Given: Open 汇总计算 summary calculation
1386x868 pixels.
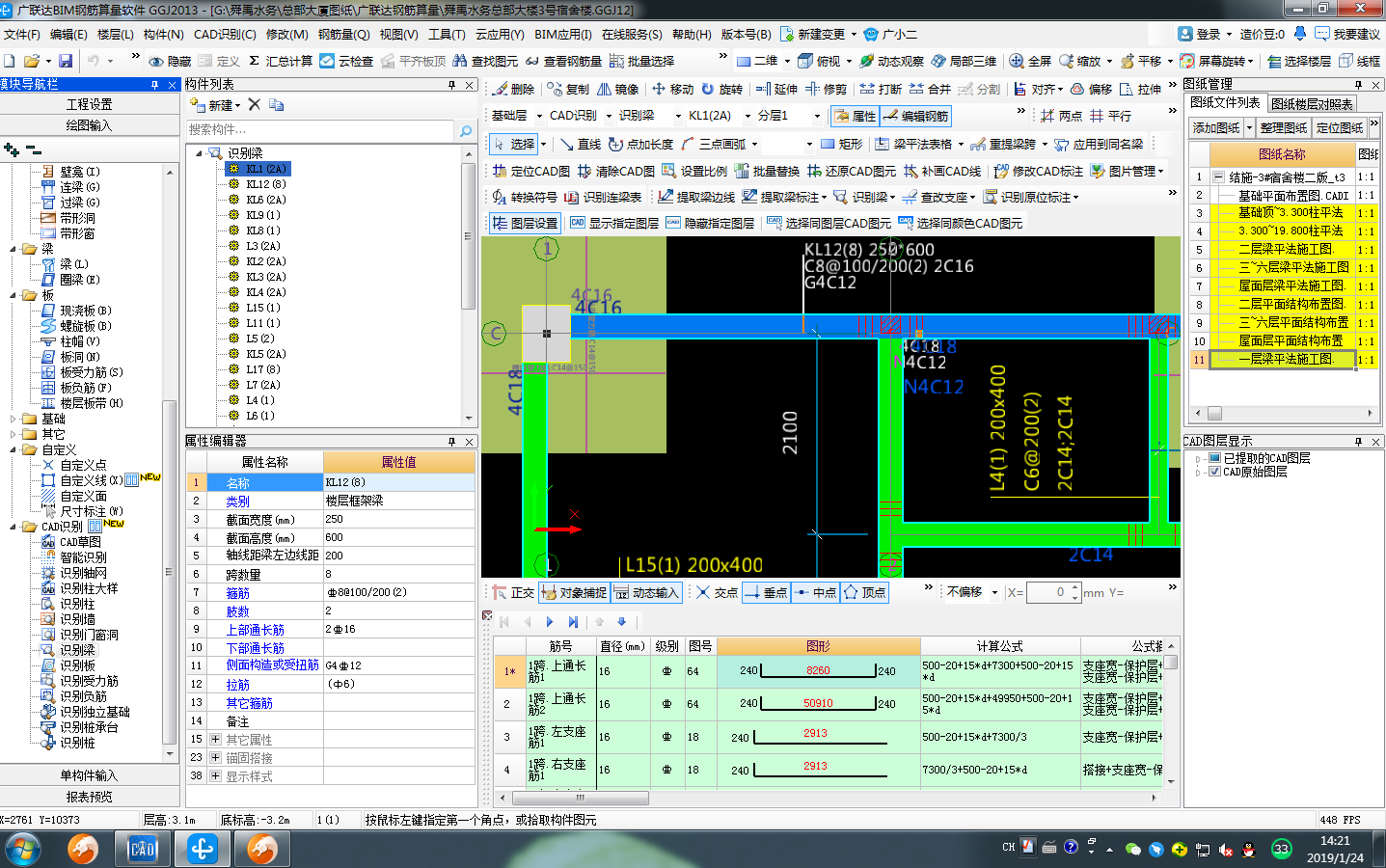Looking at the screenshot, I should 280,61.
